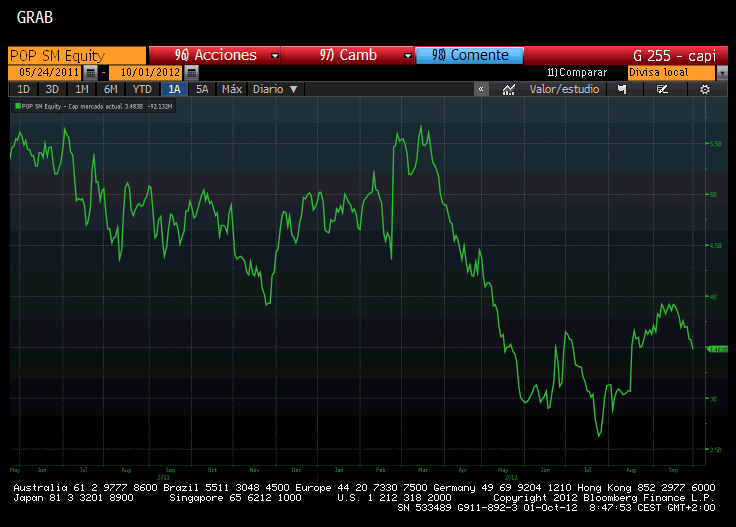Select the 6M time range tab
The height and width of the screenshot is (527, 736).
(x=110, y=89)
